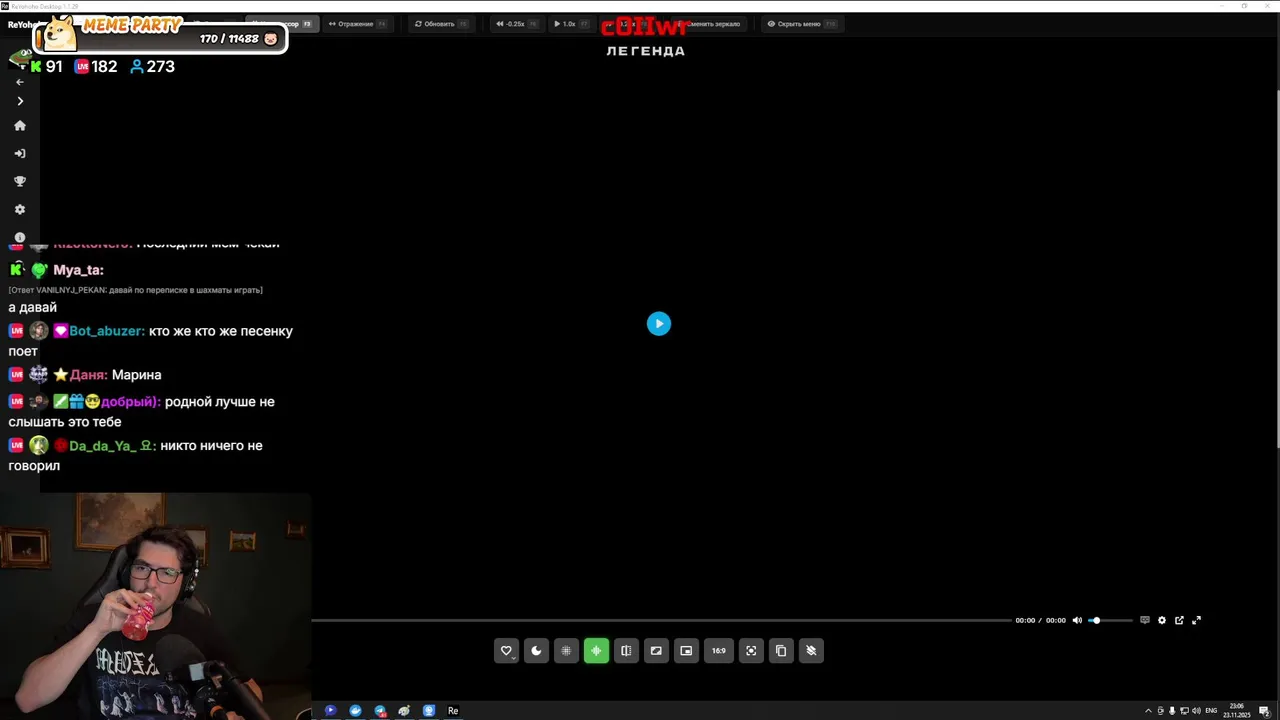Image resolution: width=1280 pixels, height=720 pixels.
Task: Toggle the split mirror view button
Action: (626, 651)
